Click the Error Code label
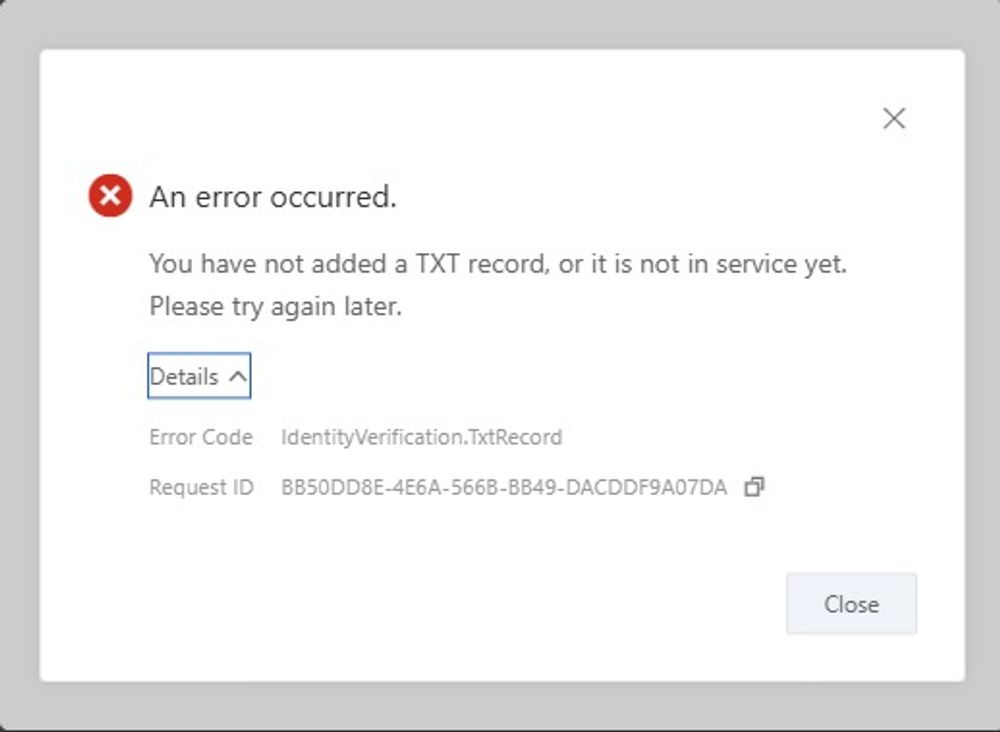Image resolution: width=1000 pixels, height=732 pixels. click(x=201, y=437)
